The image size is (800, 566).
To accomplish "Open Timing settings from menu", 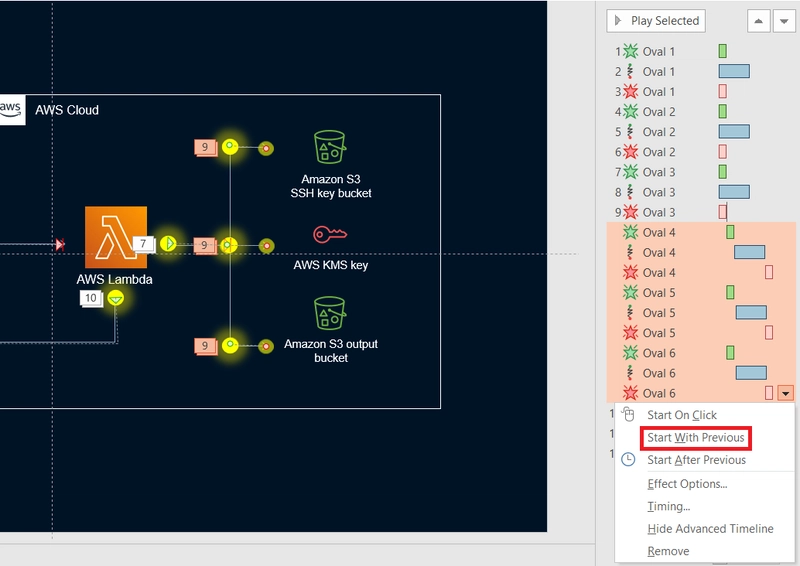I will tap(668, 506).
